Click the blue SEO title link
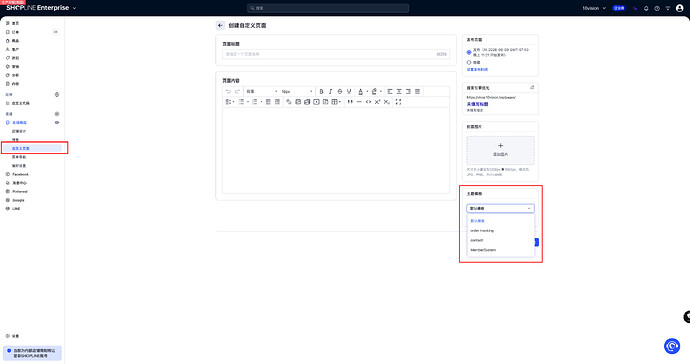 (477, 104)
